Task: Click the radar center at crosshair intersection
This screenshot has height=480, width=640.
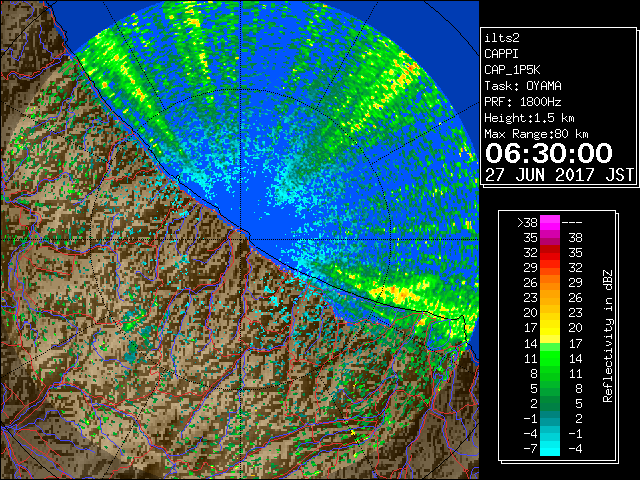Action: pos(241,239)
